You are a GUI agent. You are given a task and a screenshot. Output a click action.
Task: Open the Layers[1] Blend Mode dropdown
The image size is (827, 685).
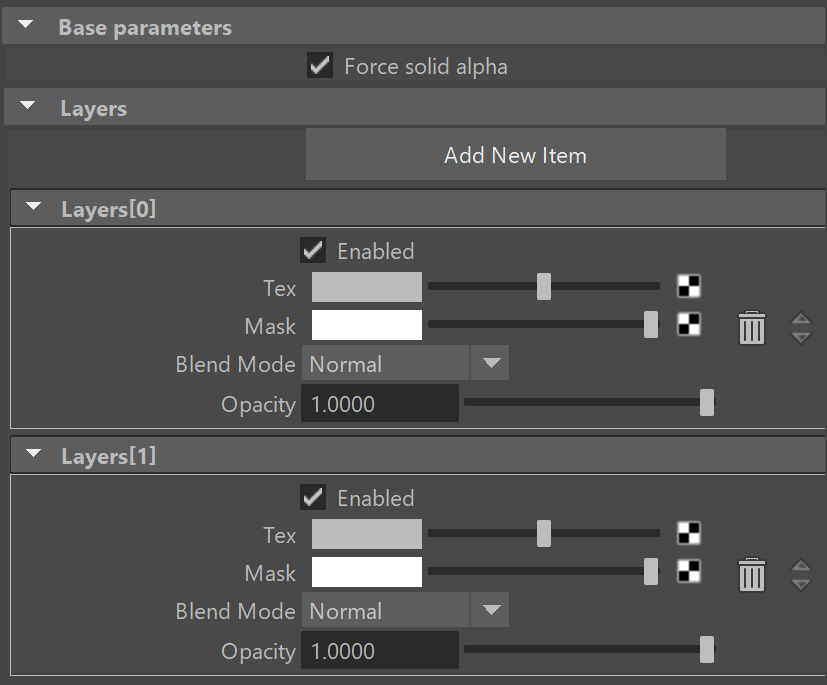pyautogui.click(x=405, y=610)
